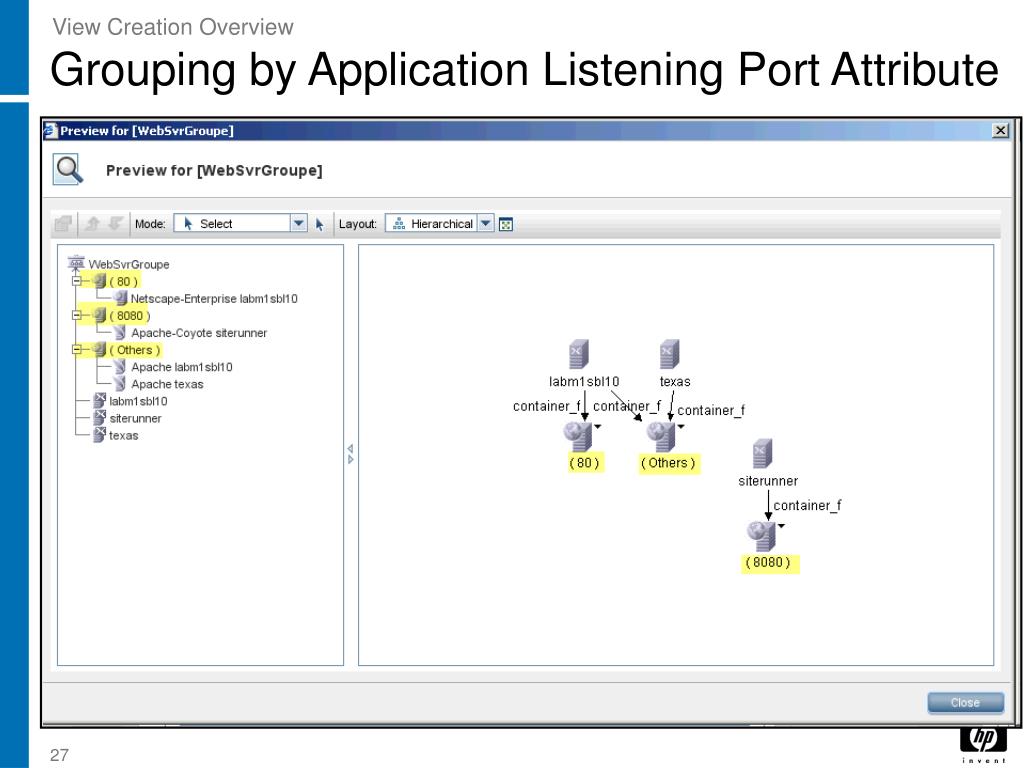This screenshot has height=768, width=1024.
Task: Click the Hierarchical layout combo box
Action: [440, 223]
